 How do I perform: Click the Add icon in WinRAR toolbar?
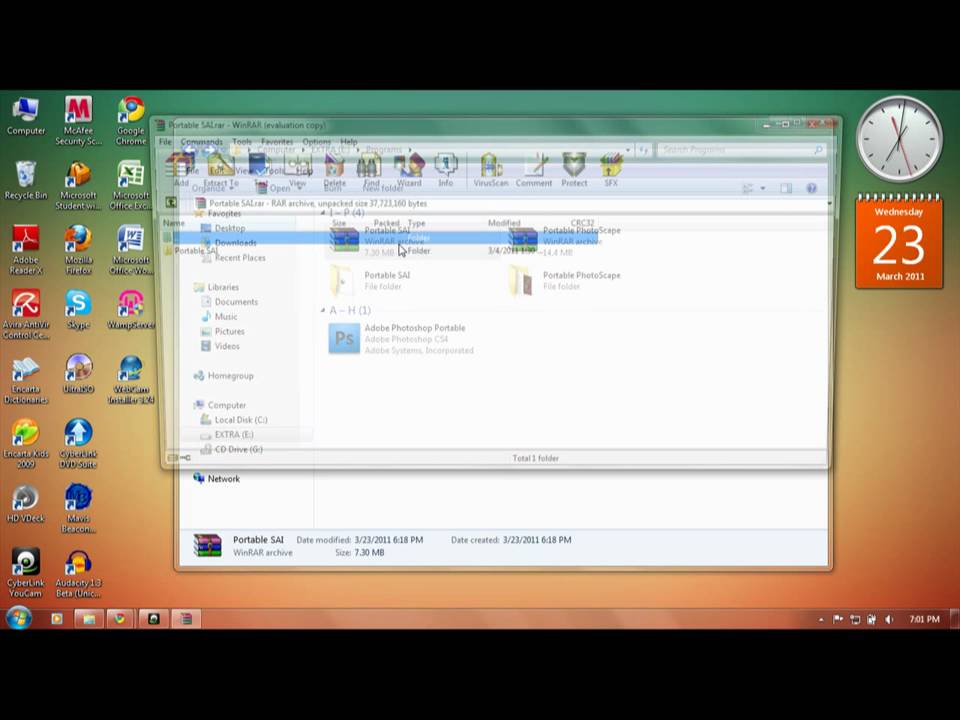pos(181,170)
